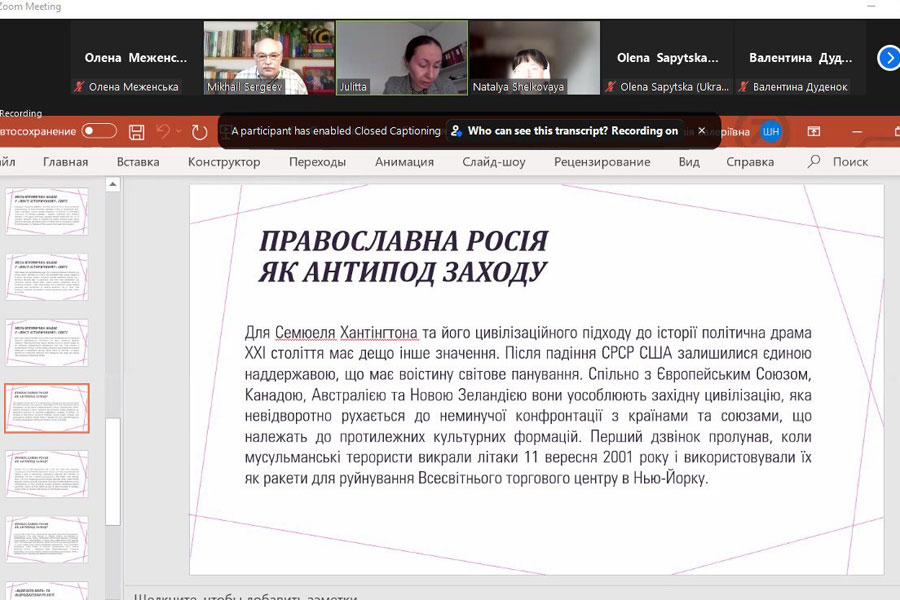The width and height of the screenshot is (900, 600).
Task: Select Валентина Дуденок participant tile
Action: (800, 57)
